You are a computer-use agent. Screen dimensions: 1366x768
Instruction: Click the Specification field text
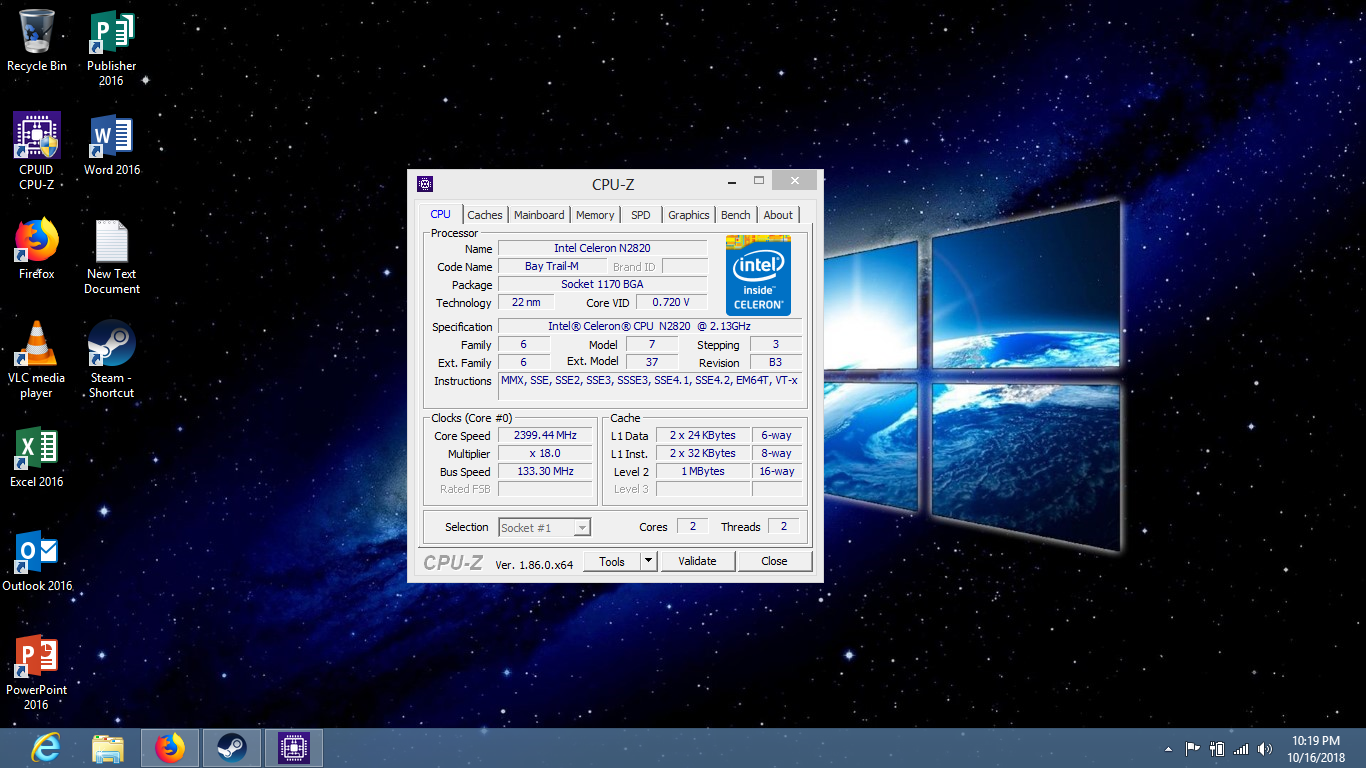[650, 326]
